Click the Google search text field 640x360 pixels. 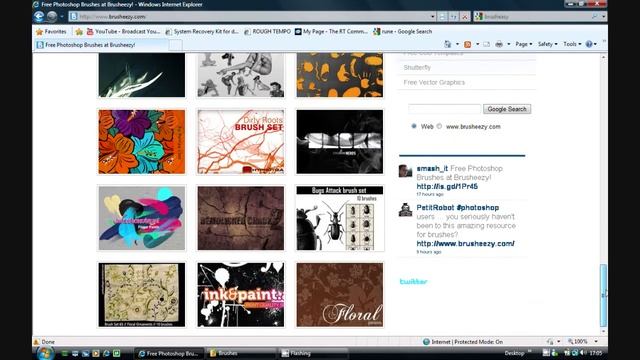pyautogui.click(x=444, y=109)
